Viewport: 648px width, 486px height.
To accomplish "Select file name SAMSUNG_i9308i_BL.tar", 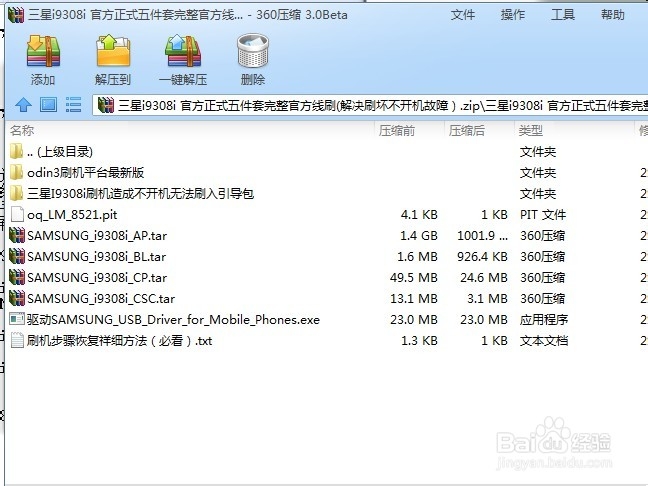I will point(97,257).
